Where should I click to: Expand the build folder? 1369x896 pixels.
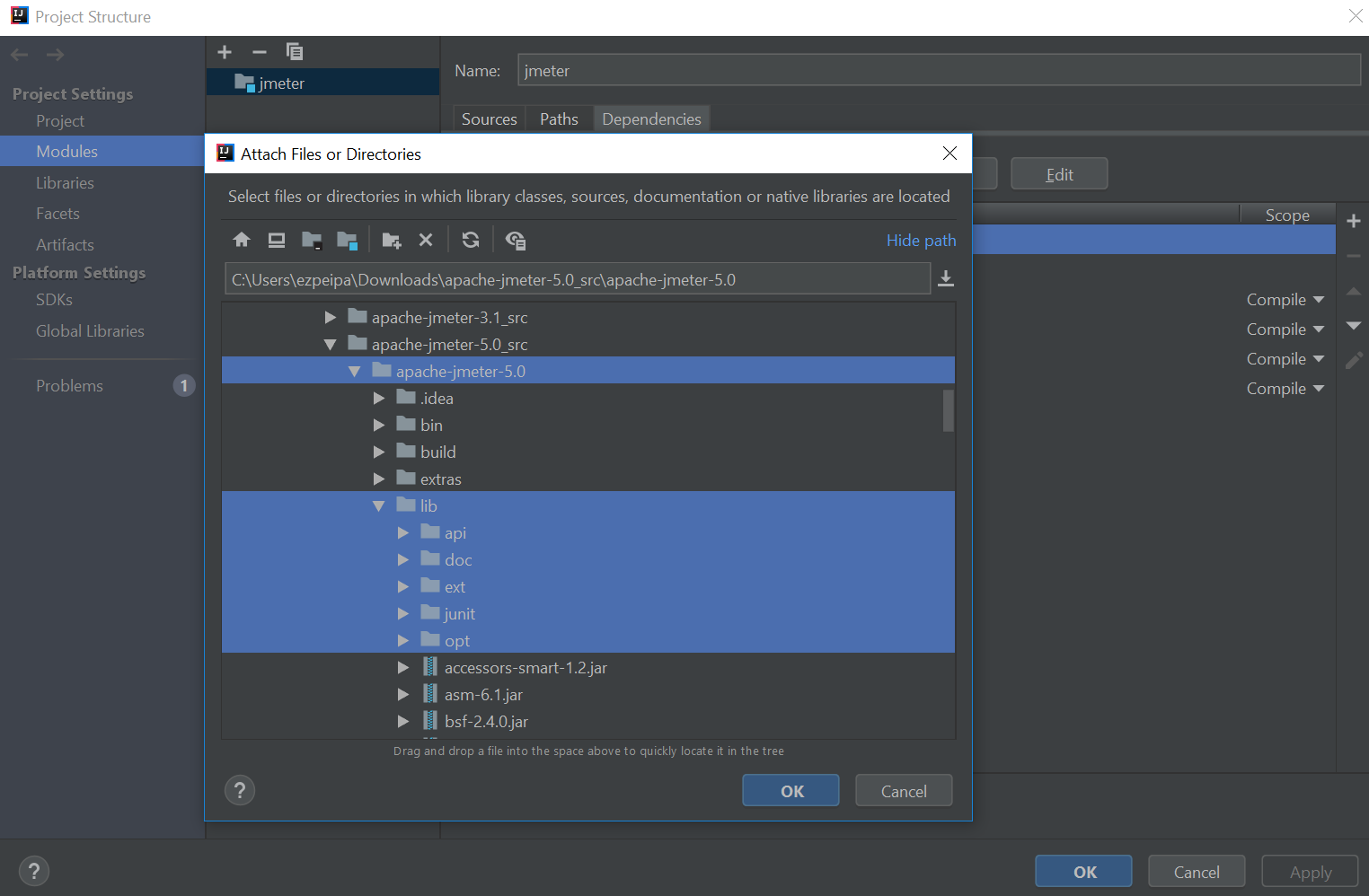point(379,452)
